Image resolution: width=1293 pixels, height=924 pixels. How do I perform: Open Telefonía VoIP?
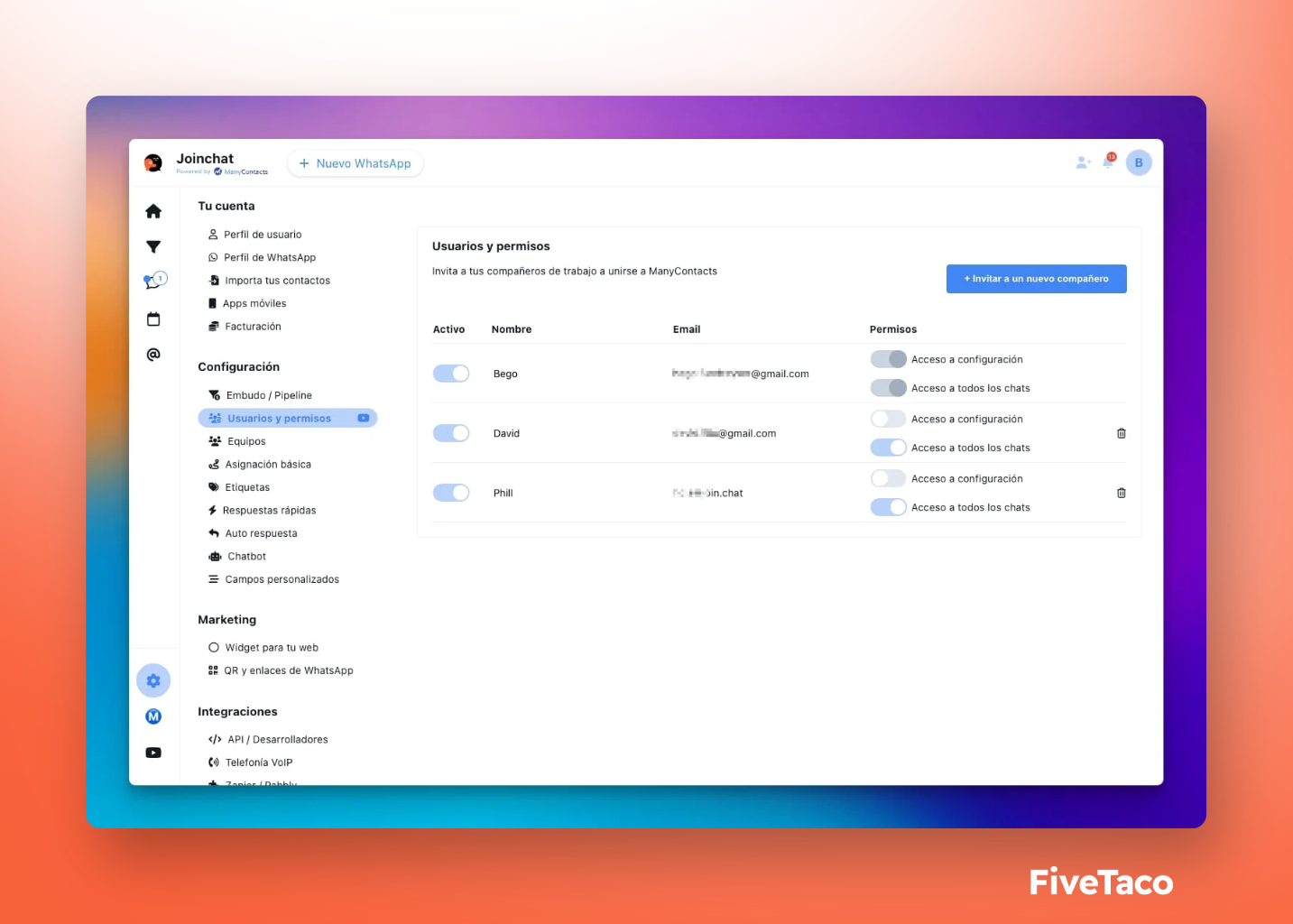pyautogui.click(x=251, y=762)
